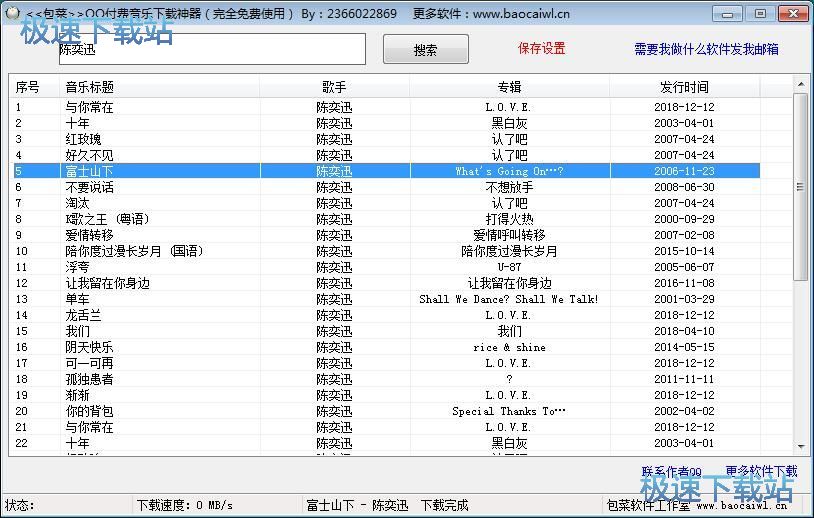
Task: Select the song 可一可再
Action: pyautogui.click(x=89, y=363)
